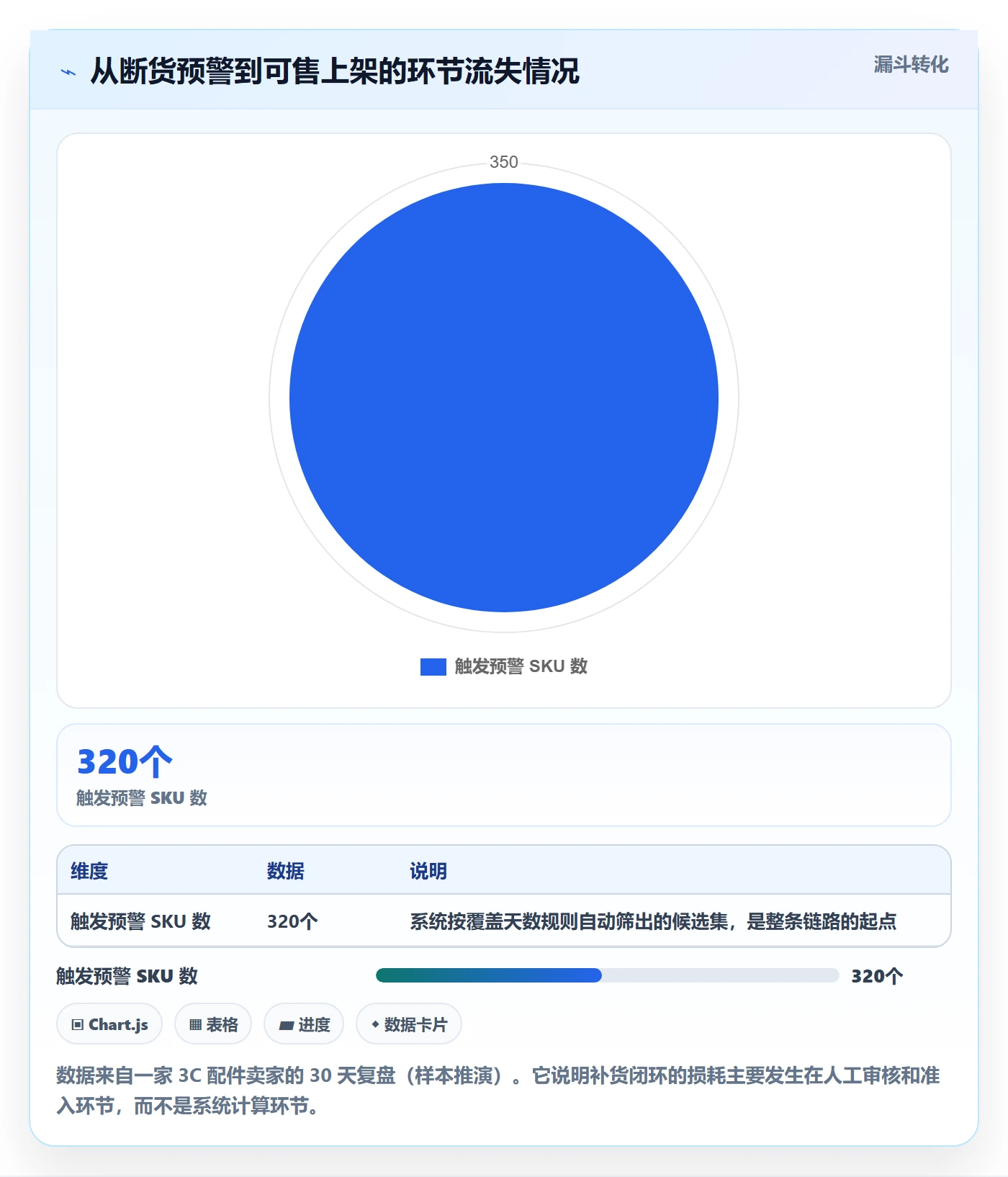Viewport: 1008px width, 1177px height.
Task: Click the 350 axis label atop chart
Action: click(504, 162)
